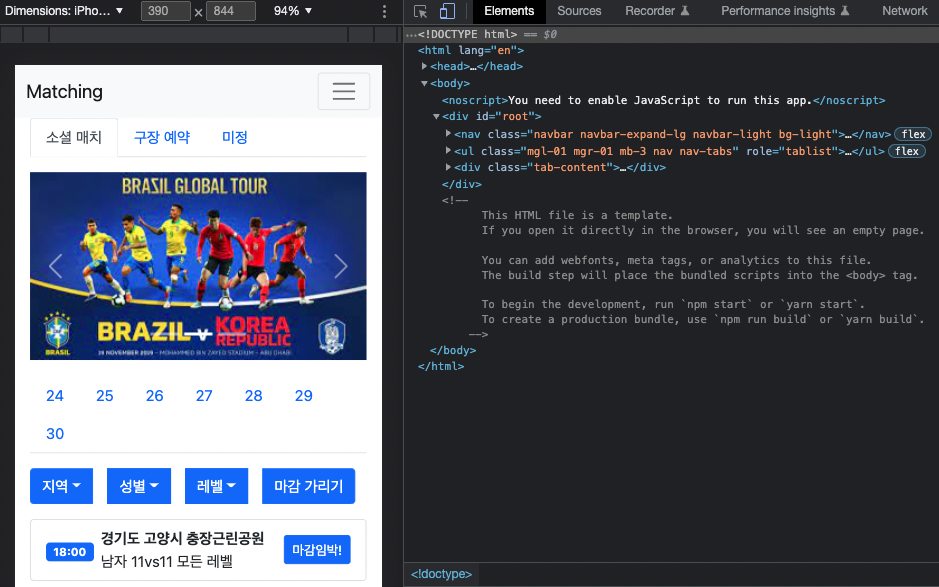Go to previous carousel slide arrow
The width and height of the screenshot is (939, 587).
(56, 266)
